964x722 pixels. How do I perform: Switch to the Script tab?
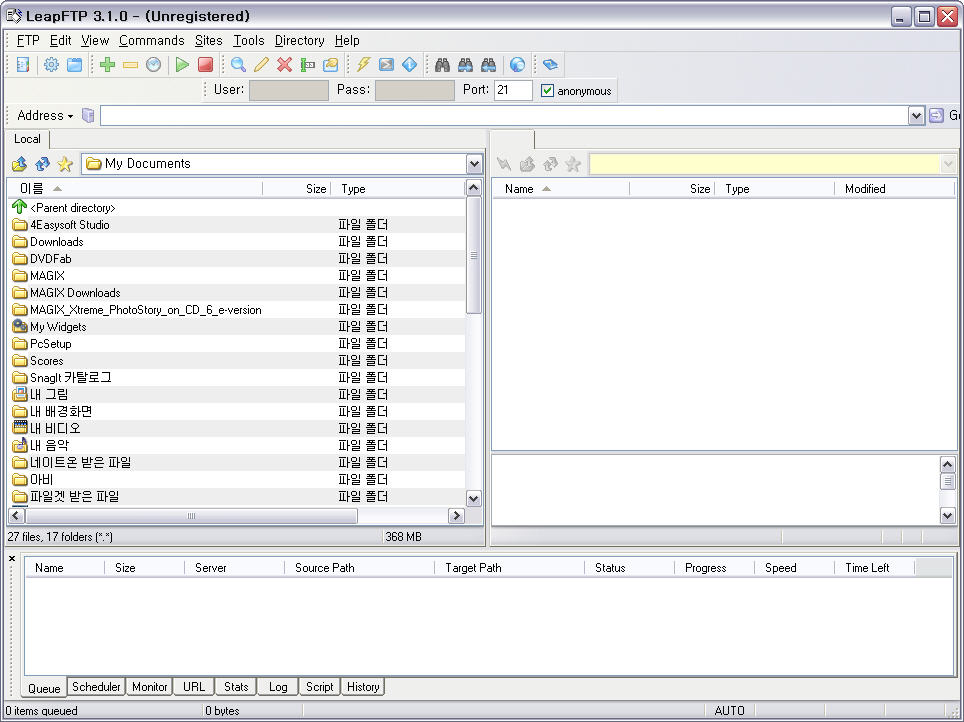pos(320,686)
